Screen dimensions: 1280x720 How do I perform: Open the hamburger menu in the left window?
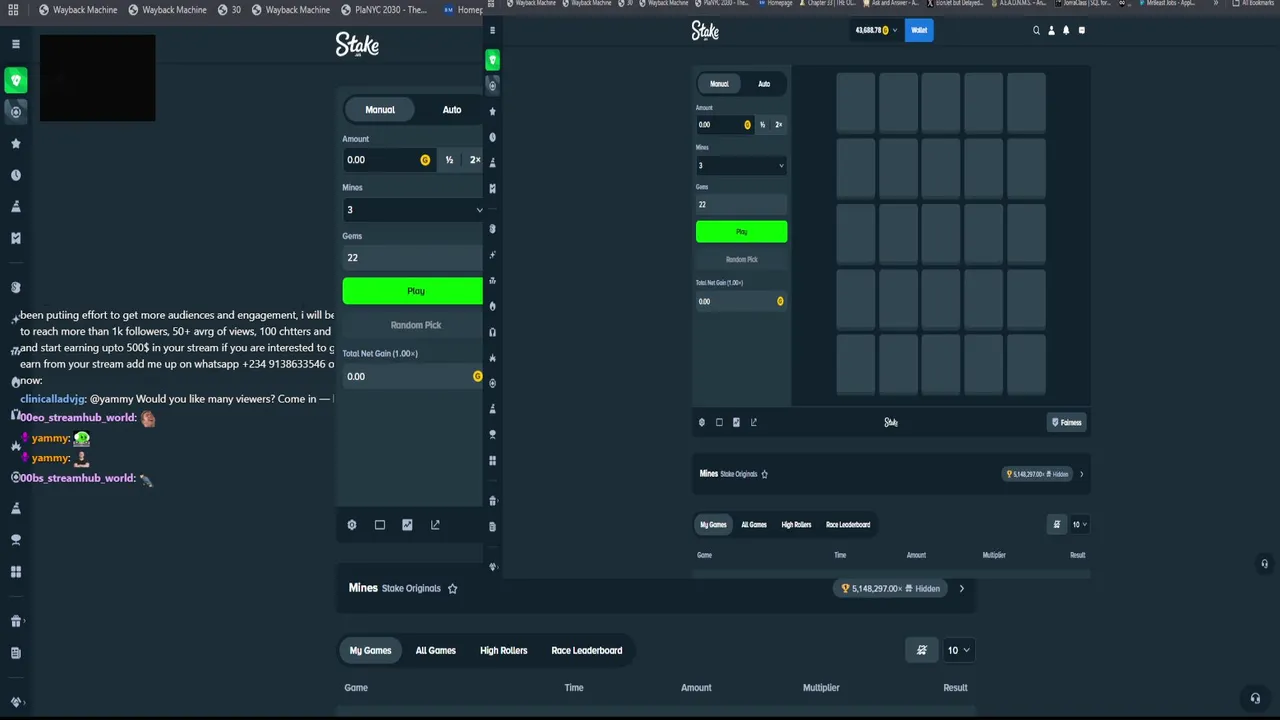[15, 44]
